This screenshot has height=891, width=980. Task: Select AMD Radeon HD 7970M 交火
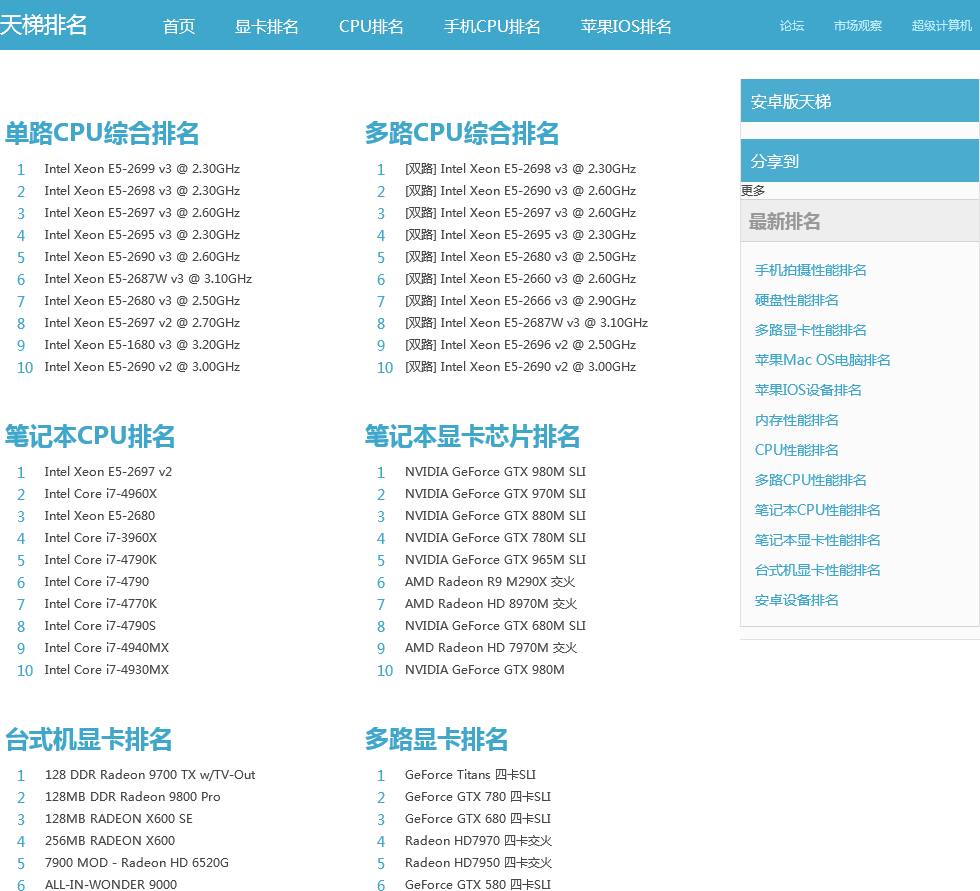point(491,648)
